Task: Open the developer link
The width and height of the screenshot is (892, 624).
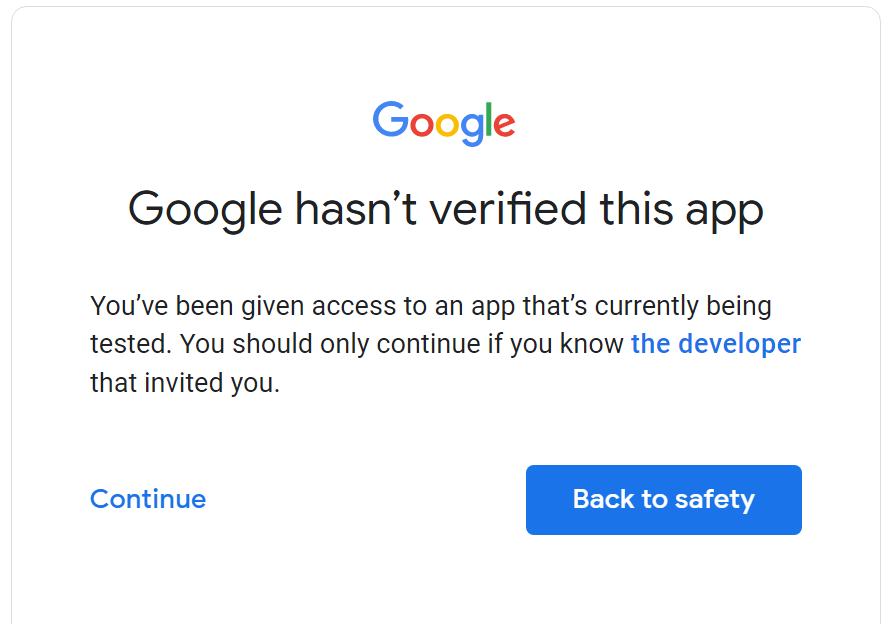Action: click(x=716, y=344)
